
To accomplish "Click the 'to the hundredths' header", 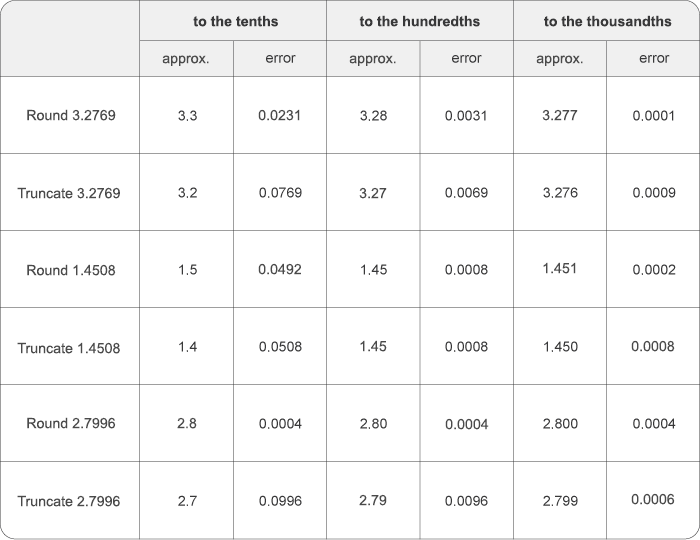I will 420,21.
